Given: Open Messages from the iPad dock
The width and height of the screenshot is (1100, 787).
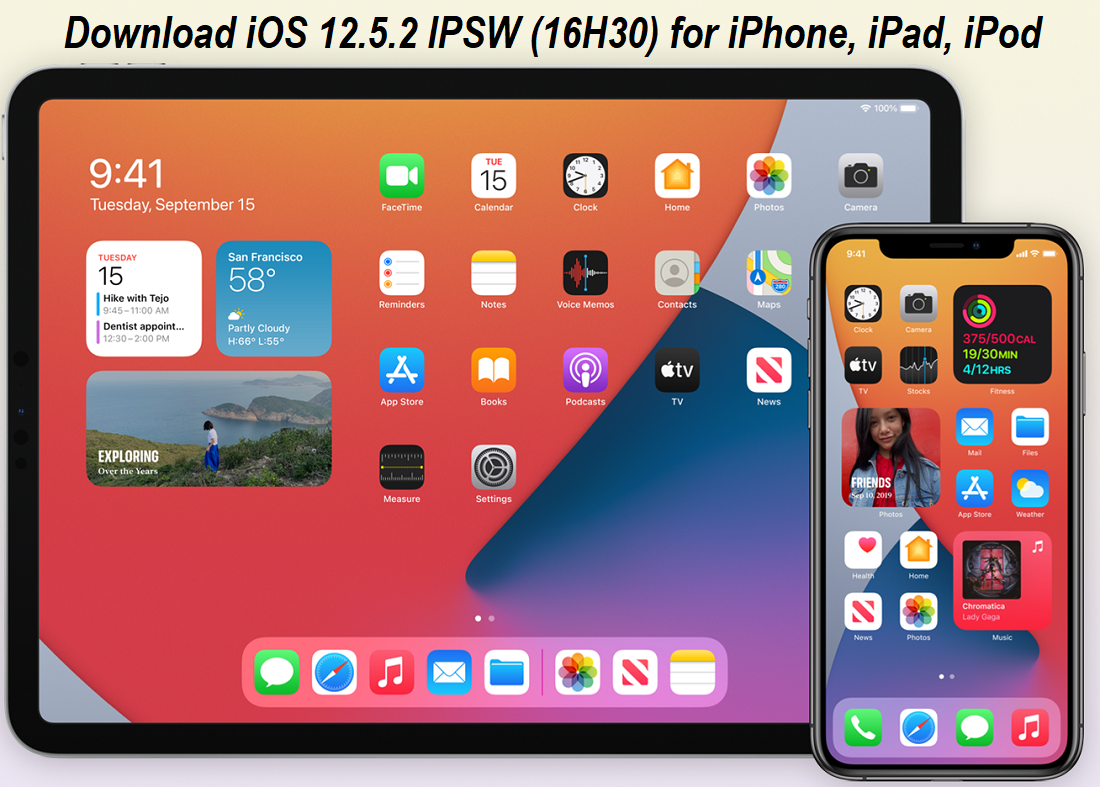Looking at the screenshot, I should (x=276, y=672).
